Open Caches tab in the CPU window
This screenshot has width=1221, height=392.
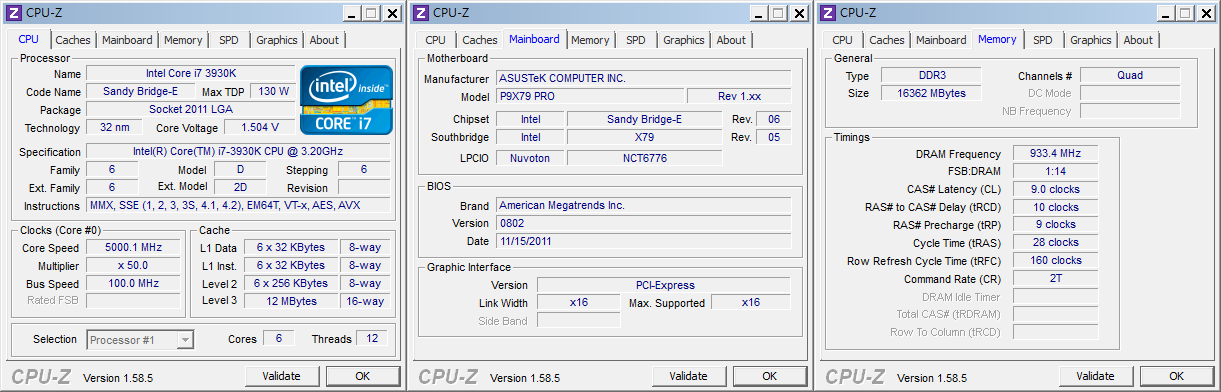73,40
